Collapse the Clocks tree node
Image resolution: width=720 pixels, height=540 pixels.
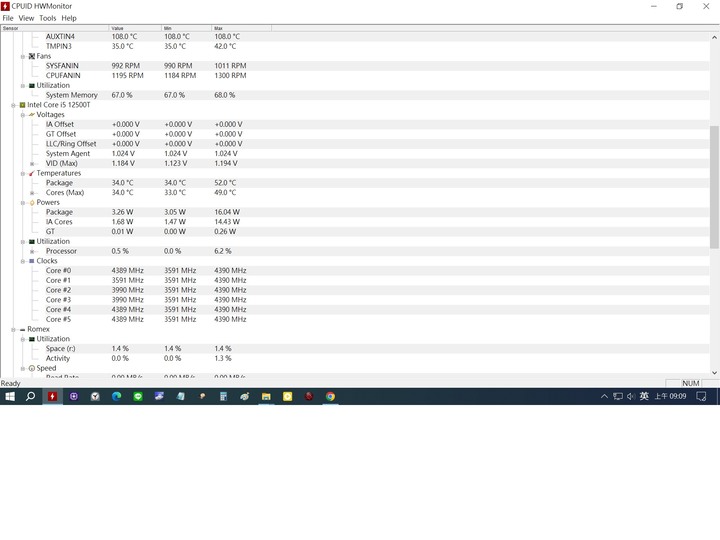coord(22,261)
